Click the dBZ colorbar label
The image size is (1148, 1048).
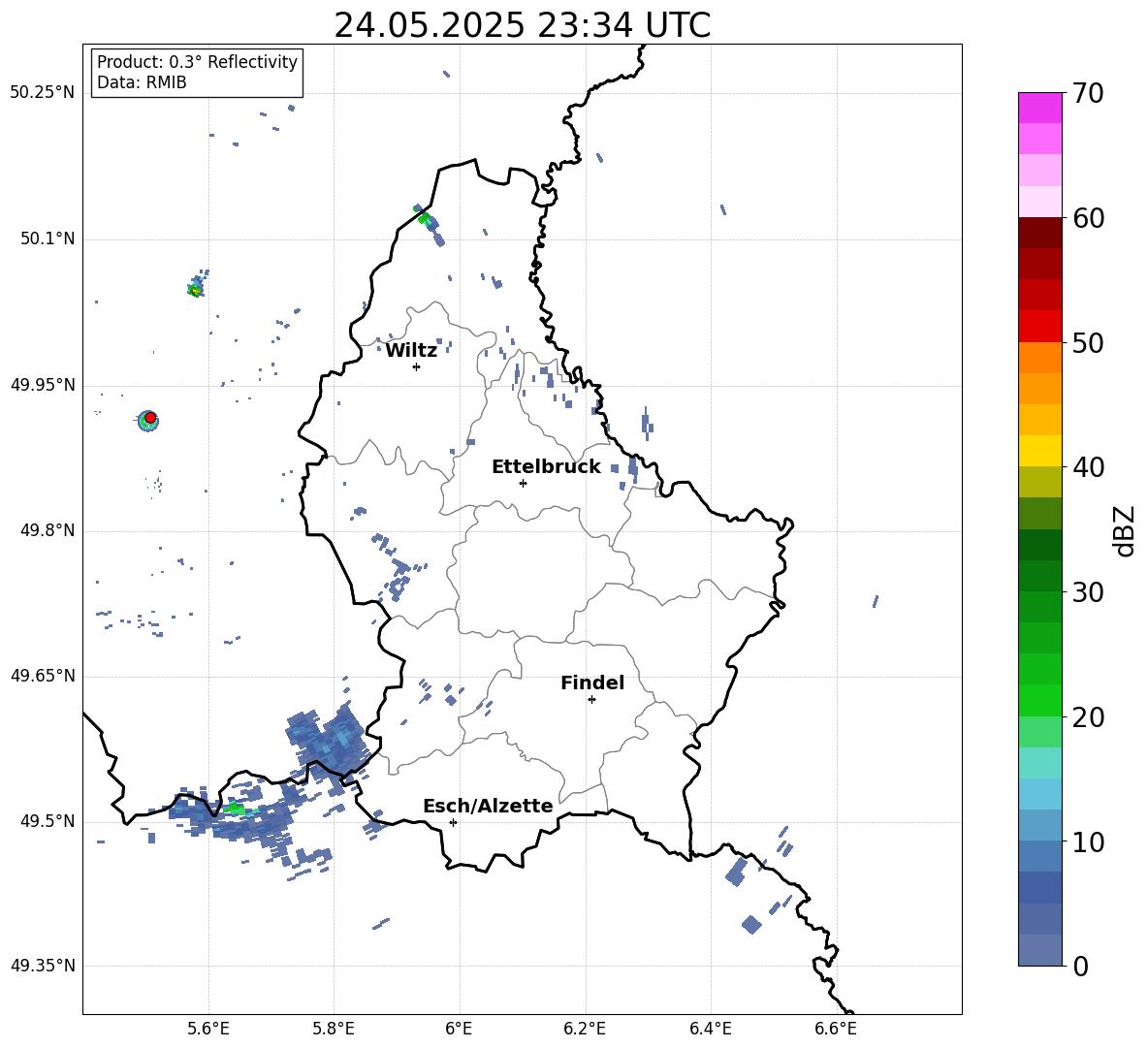click(1123, 530)
